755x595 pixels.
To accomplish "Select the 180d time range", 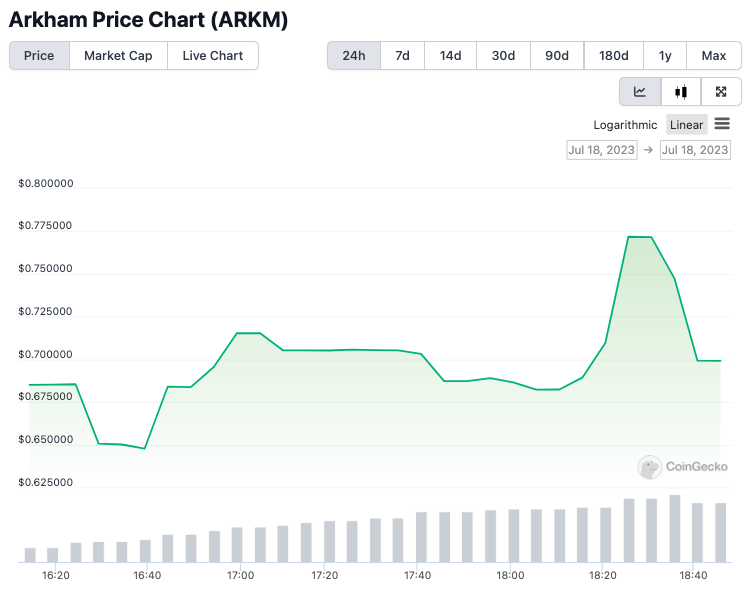I will click(614, 56).
